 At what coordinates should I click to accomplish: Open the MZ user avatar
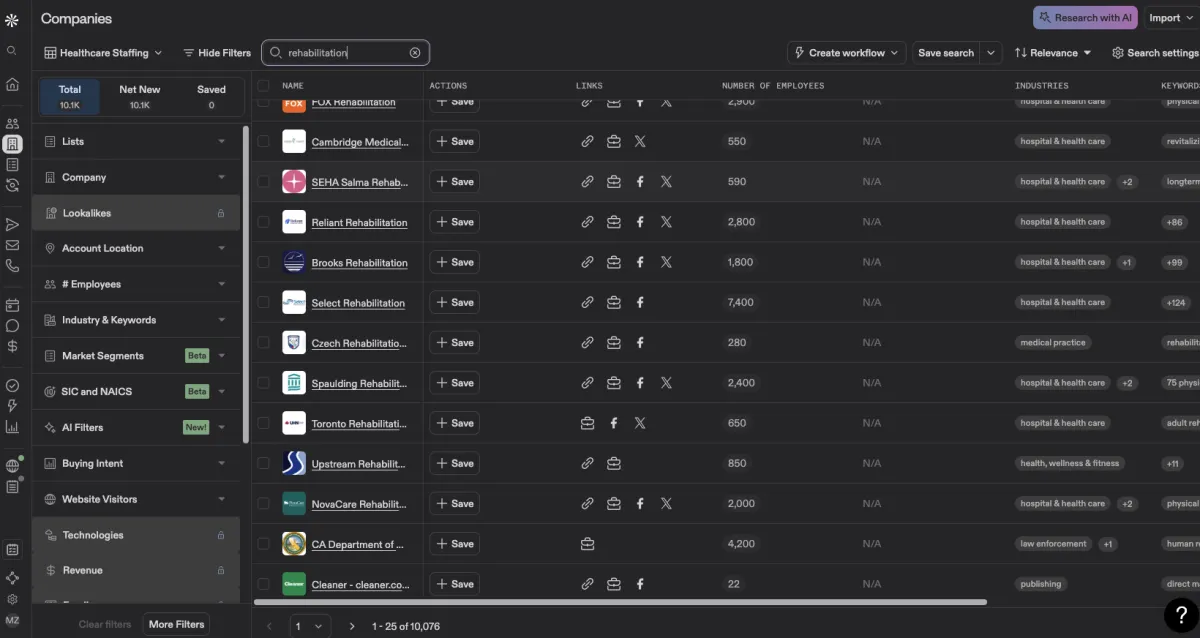12,621
